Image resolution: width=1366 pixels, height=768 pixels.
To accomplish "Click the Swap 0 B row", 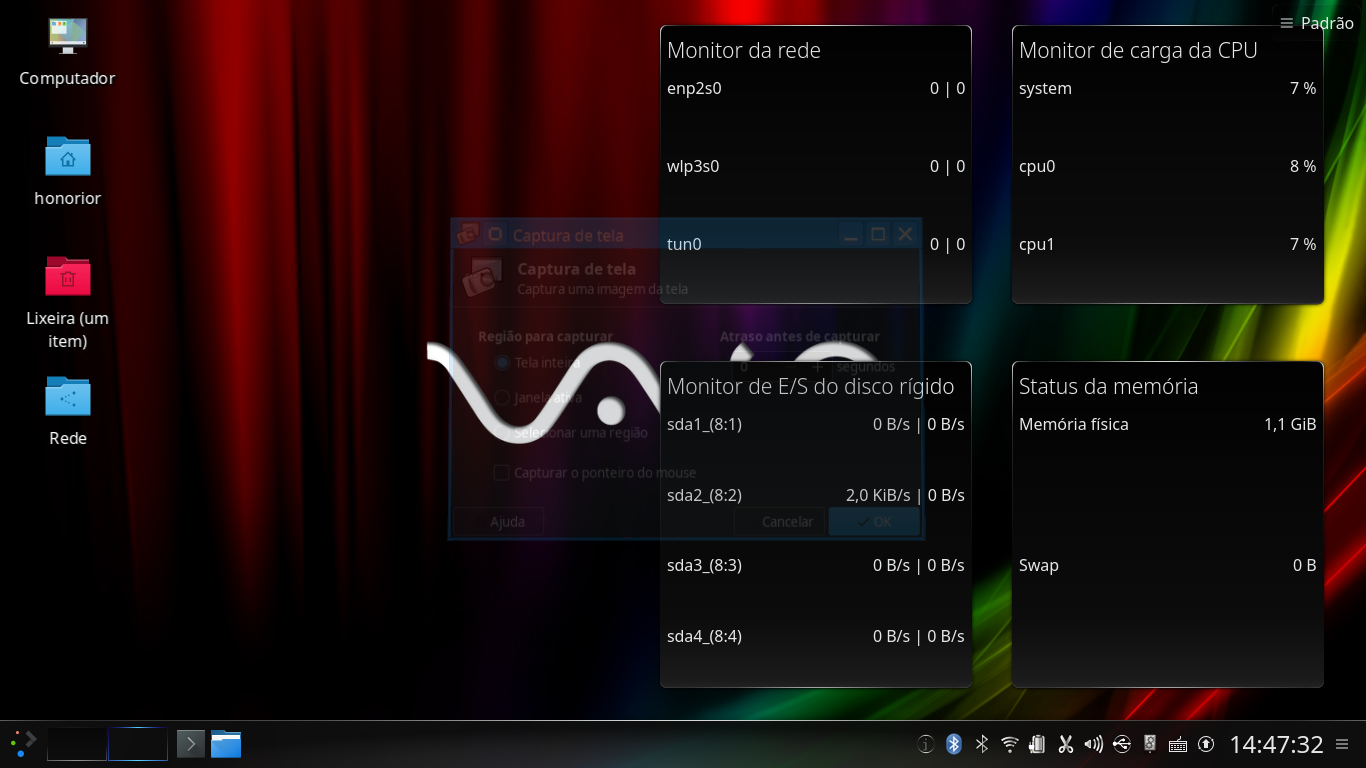I will [1167, 565].
